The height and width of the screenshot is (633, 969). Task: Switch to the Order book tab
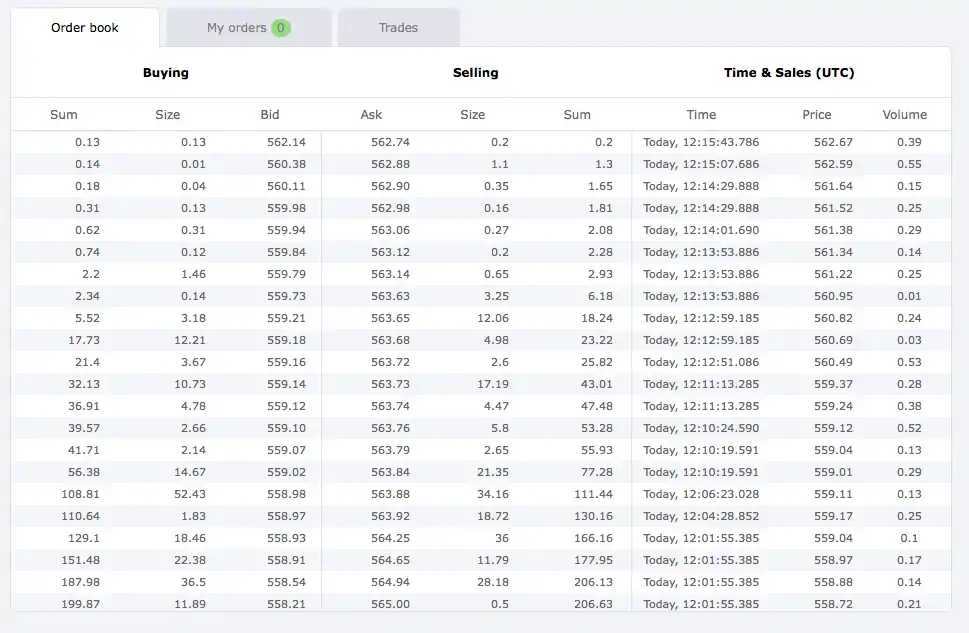coord(85,28)
